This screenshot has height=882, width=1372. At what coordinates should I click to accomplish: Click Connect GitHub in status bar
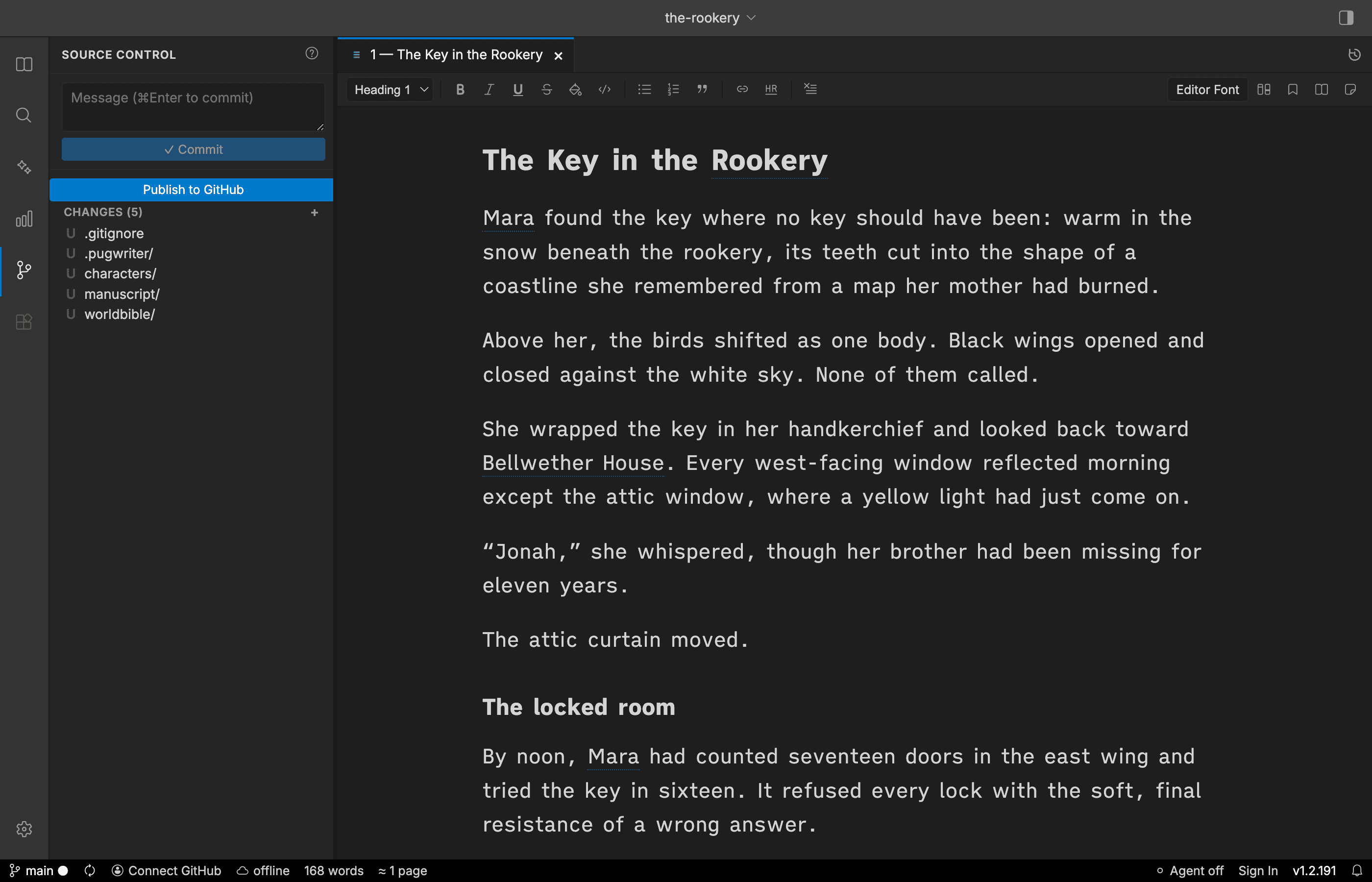coord(167,871)
